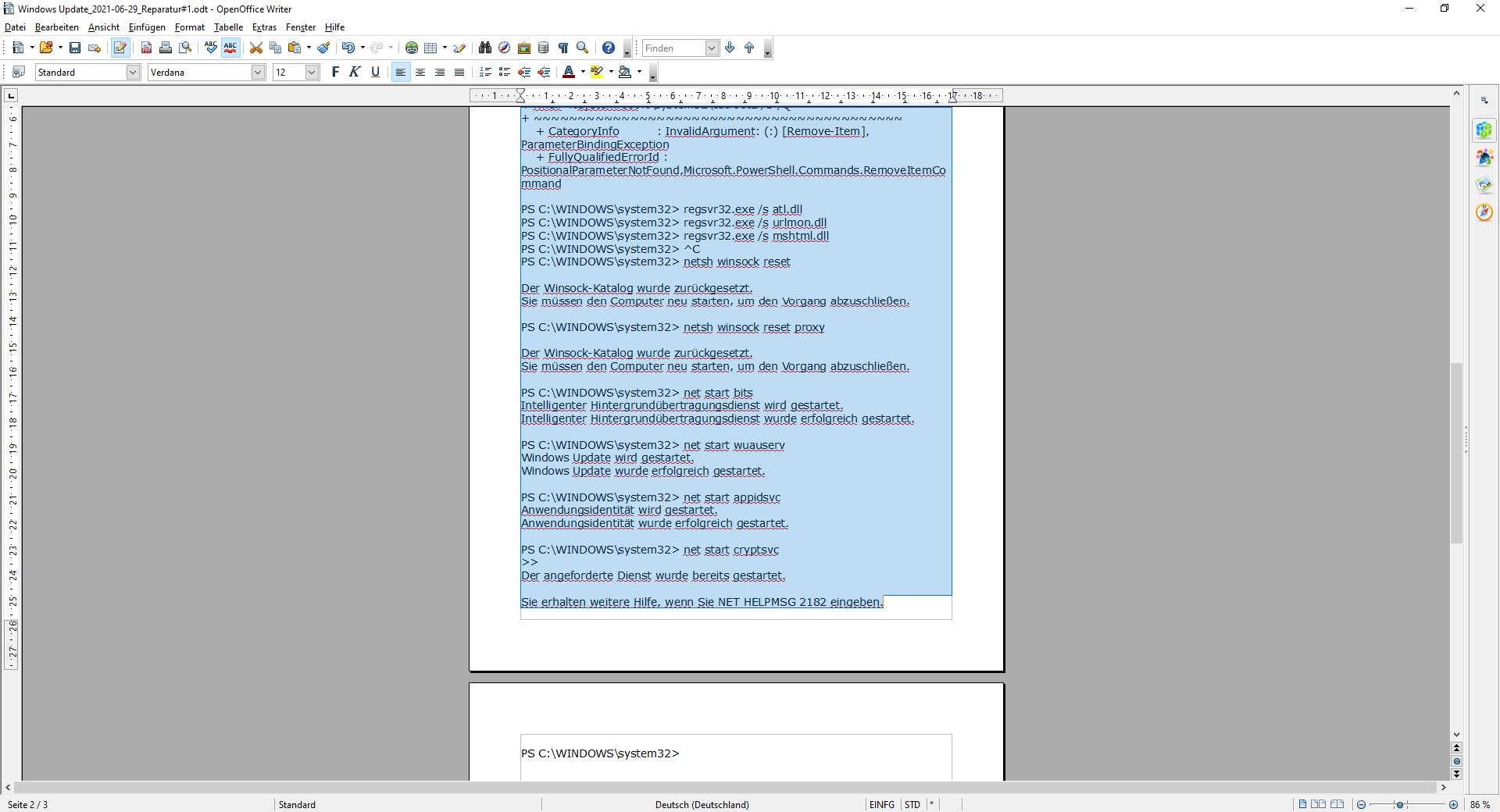
Task: Paste from clipboard with the paste icon
Action: (295, 48)
